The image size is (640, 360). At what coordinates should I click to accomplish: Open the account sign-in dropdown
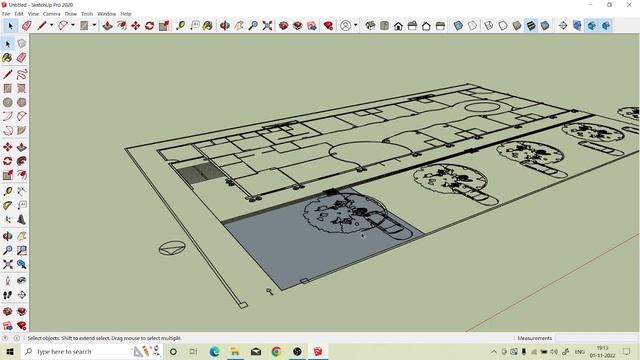pos(356,25)
